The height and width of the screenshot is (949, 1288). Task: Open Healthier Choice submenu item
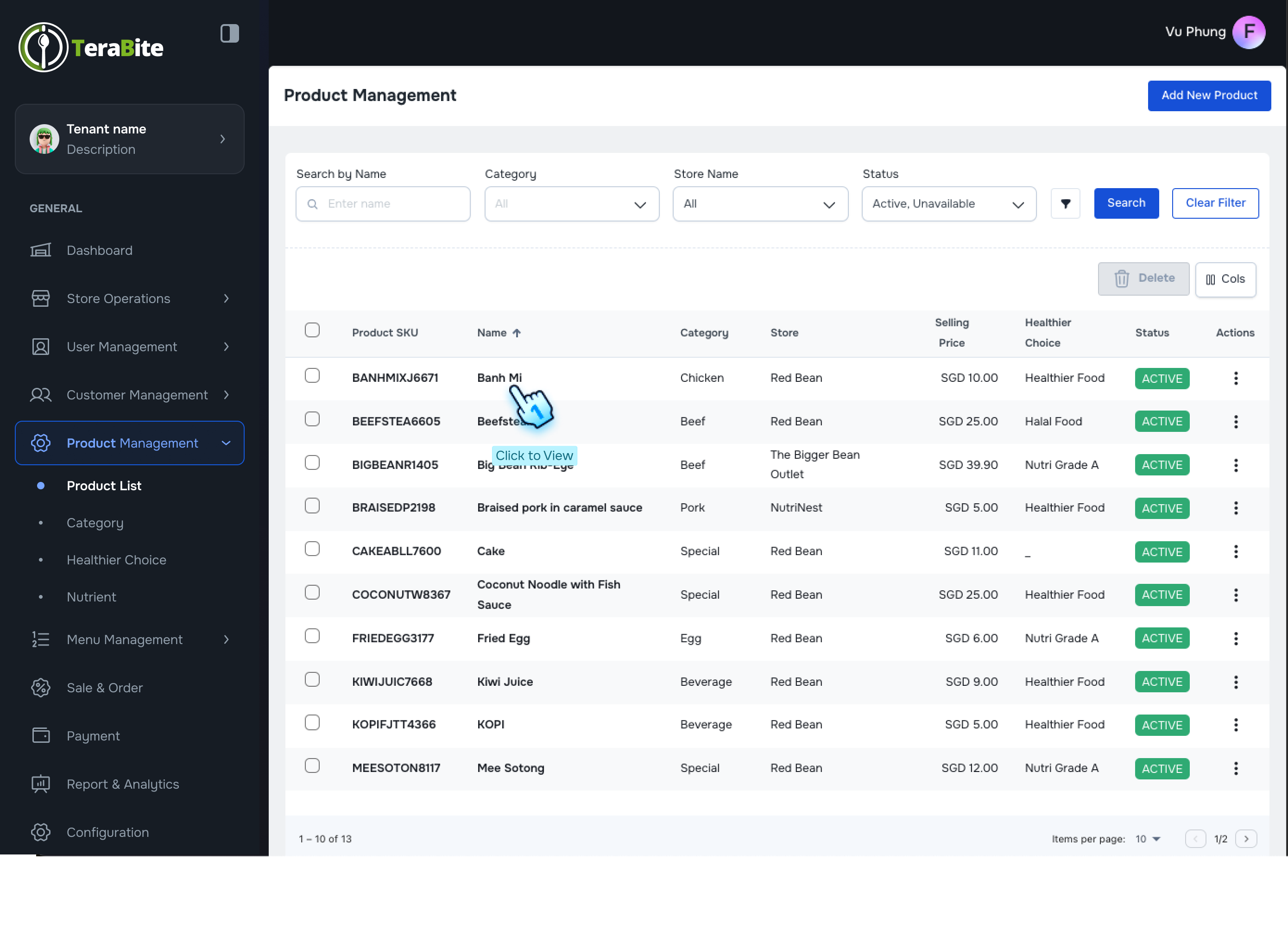tap(117, 559)
